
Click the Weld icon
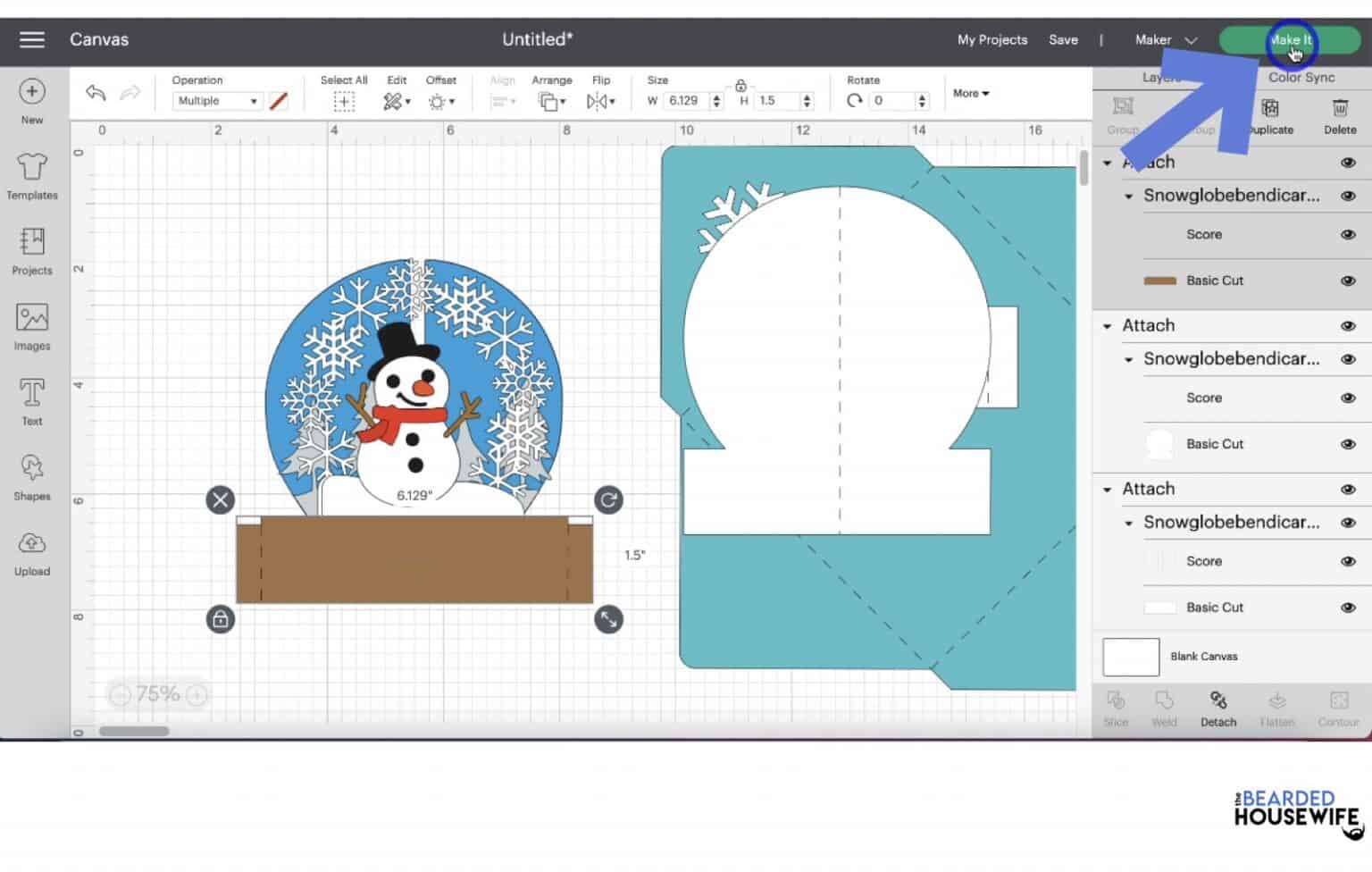point(1163,708)
